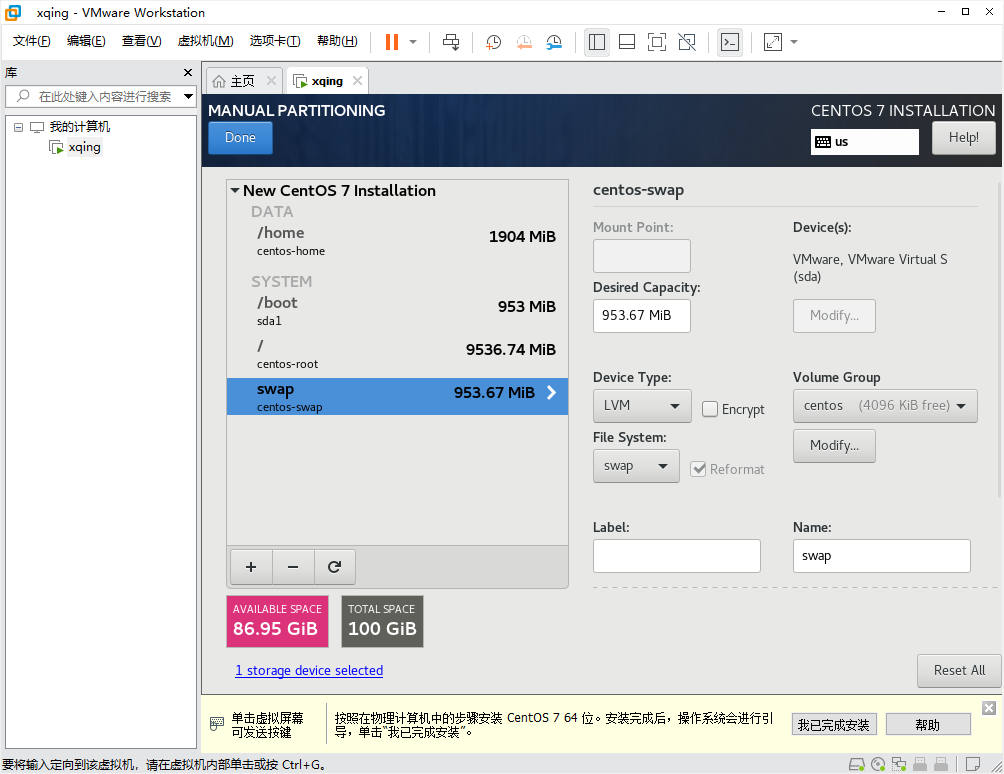1004x774 pixels.
Task: Click the stretch guest display icon
Action: [773, 42]
